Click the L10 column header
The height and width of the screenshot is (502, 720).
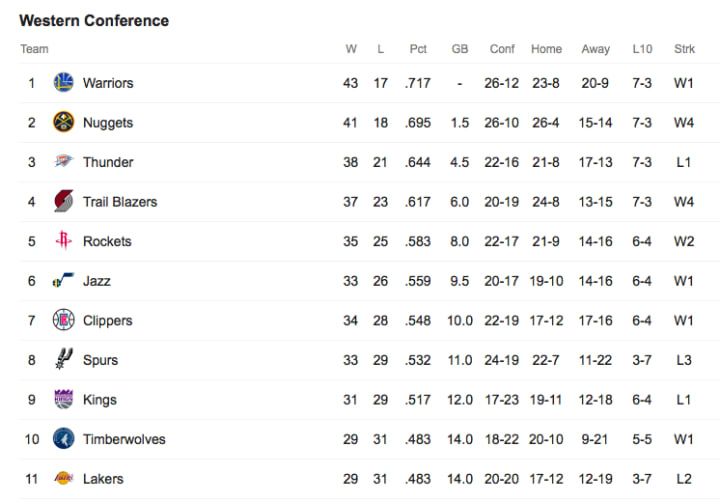642,49
